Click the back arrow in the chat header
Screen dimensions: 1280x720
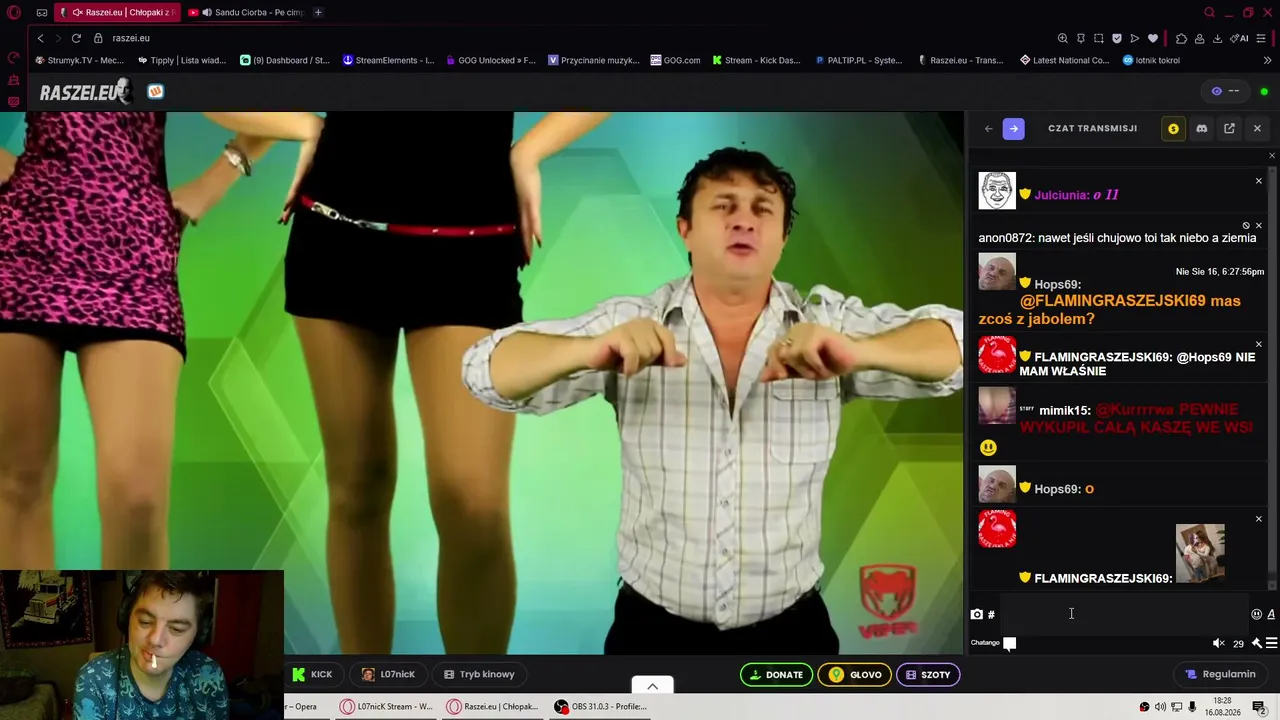pyautogui.click(x=988, y=128)
